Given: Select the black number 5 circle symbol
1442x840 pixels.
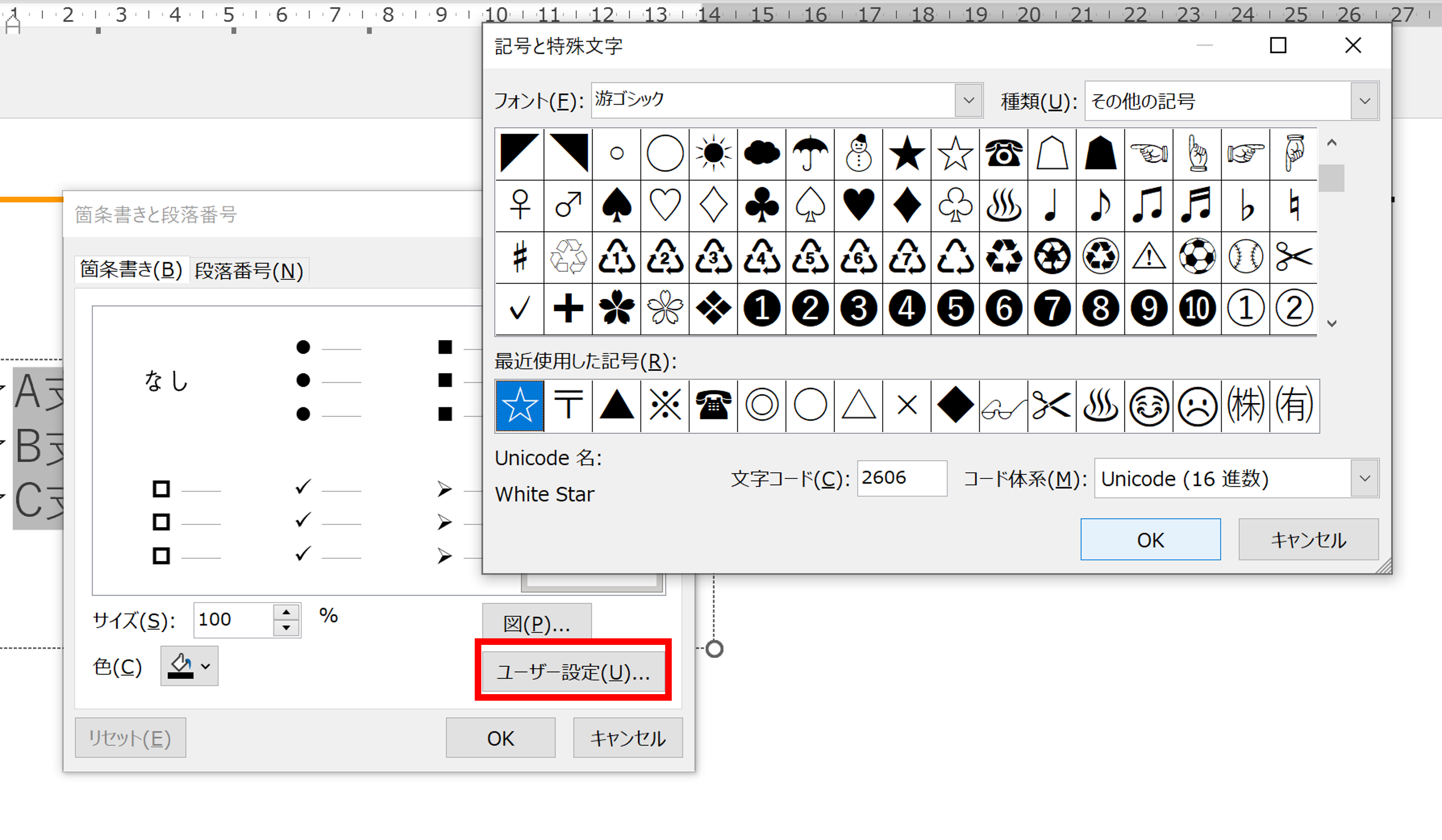Looking at the screenshot, I should [x=955, y=309].
